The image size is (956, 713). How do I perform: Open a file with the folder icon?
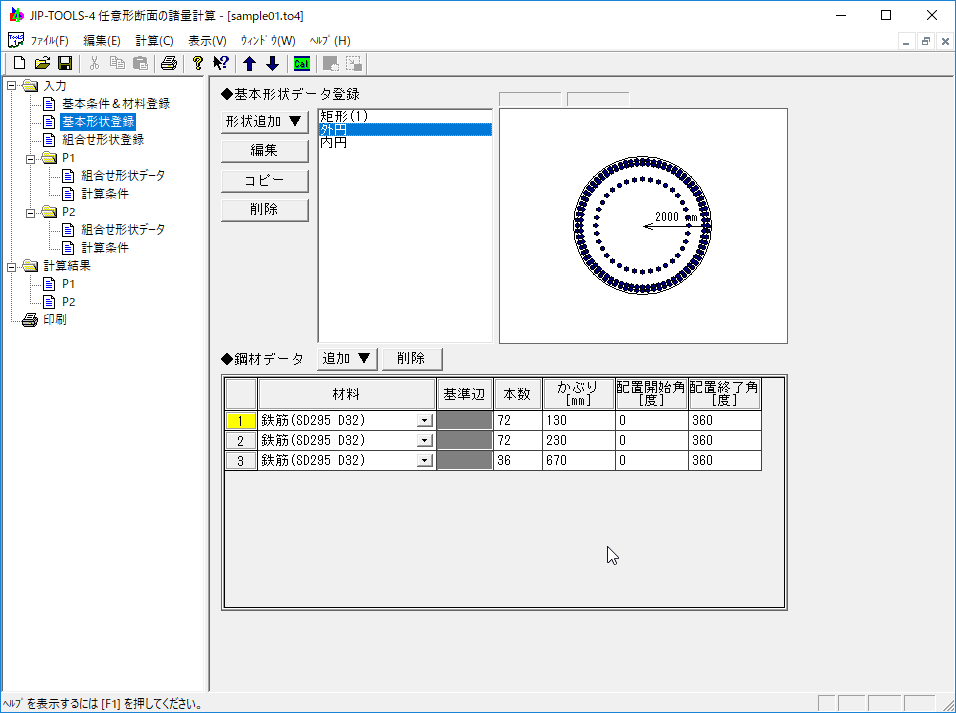tap(42, 64)
